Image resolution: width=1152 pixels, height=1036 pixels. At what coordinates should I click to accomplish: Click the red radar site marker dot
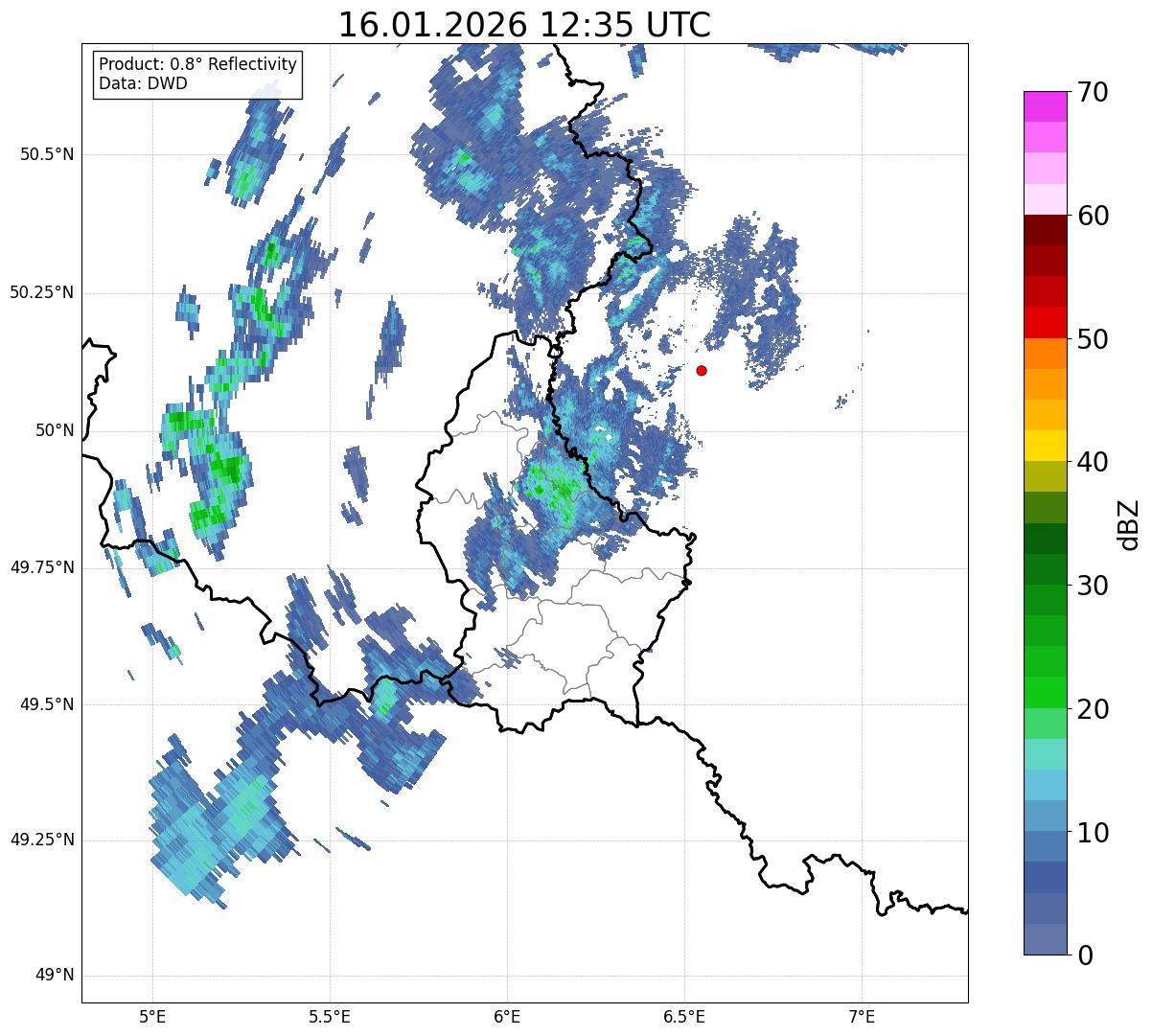[702, 370]
